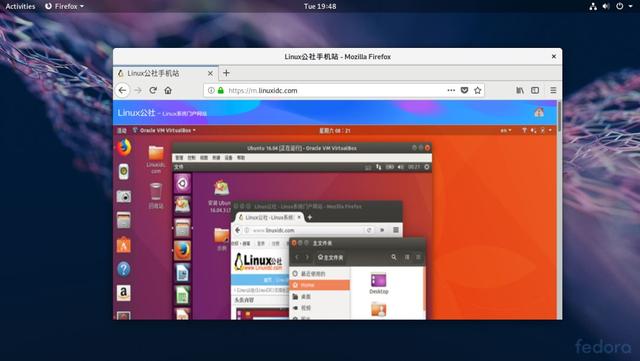Open the Firefox Library menu
The height and width of the screenshot is (361, 640).
(x=520, y=90)
